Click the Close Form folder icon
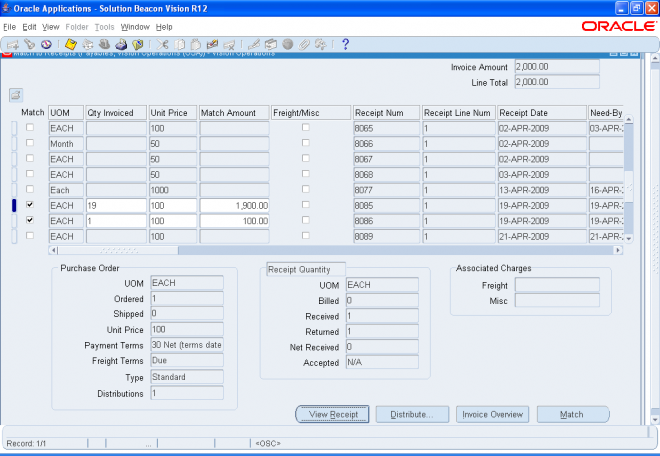Viewport: 660px width, 456px height. [138, 44]
